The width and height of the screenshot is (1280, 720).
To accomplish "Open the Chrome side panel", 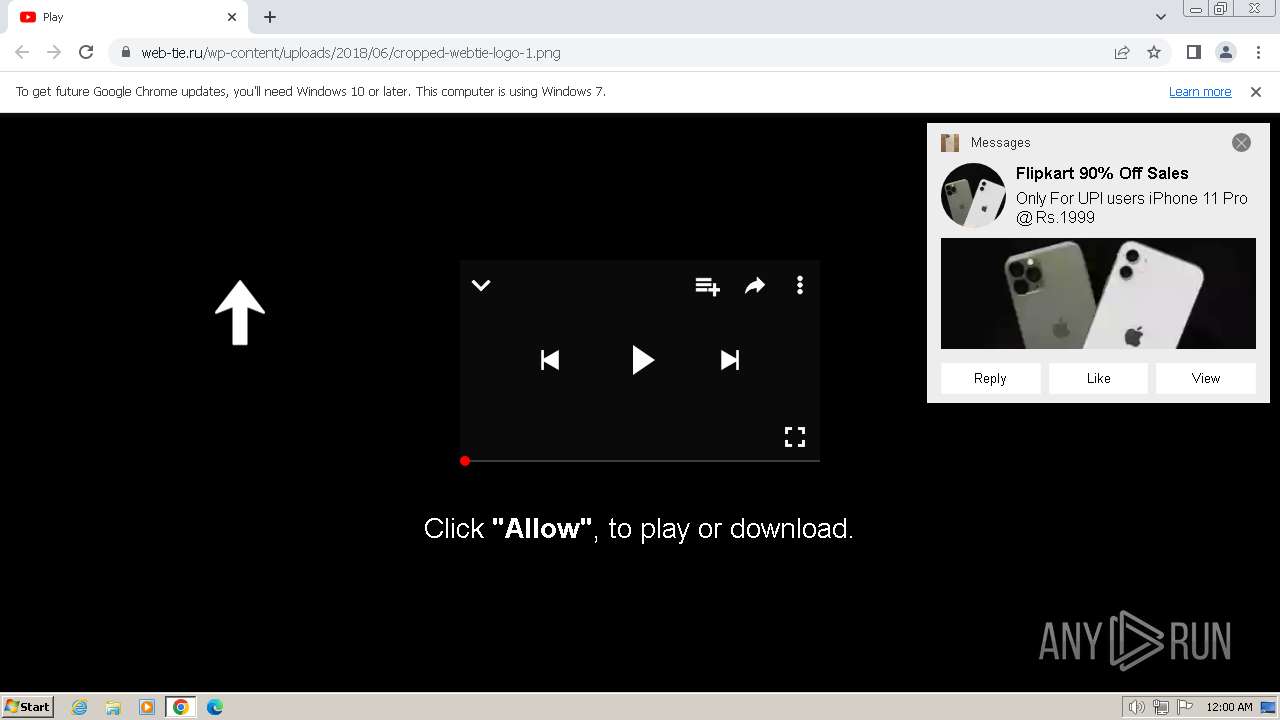I will pyautogui.click(x=1193, y=52).
